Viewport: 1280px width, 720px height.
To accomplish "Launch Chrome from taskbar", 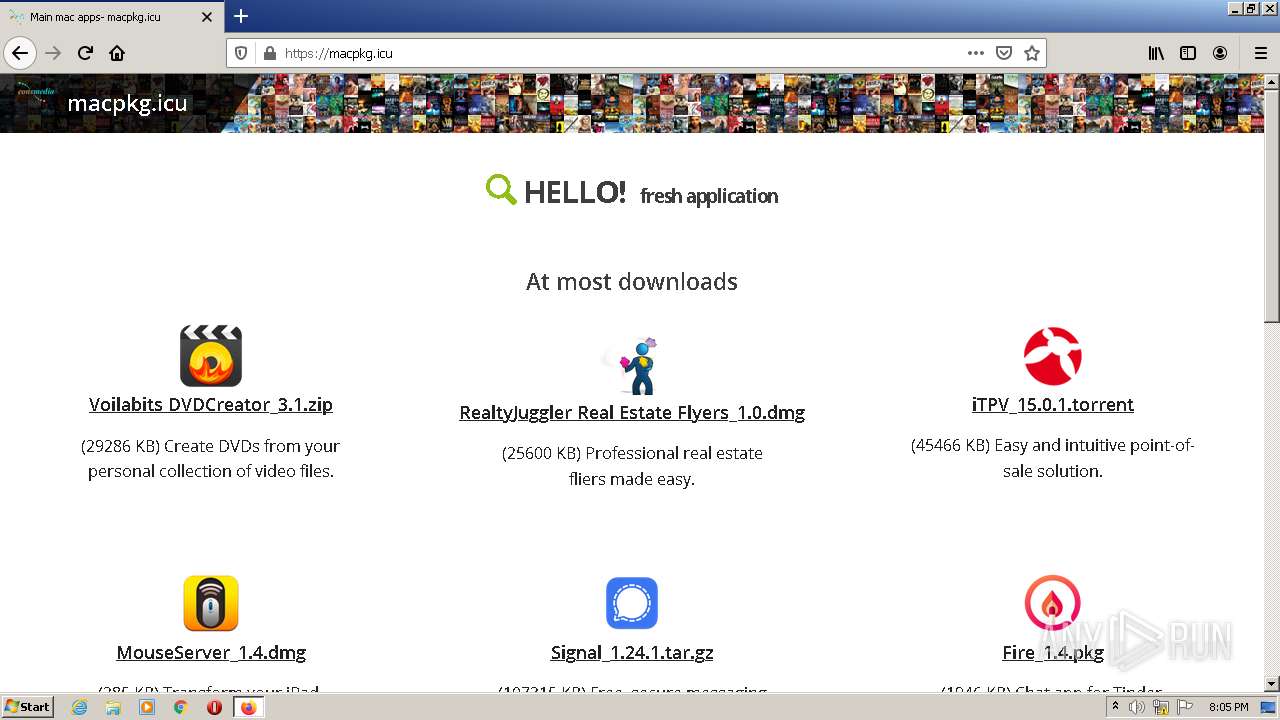I will coord(180,707).
